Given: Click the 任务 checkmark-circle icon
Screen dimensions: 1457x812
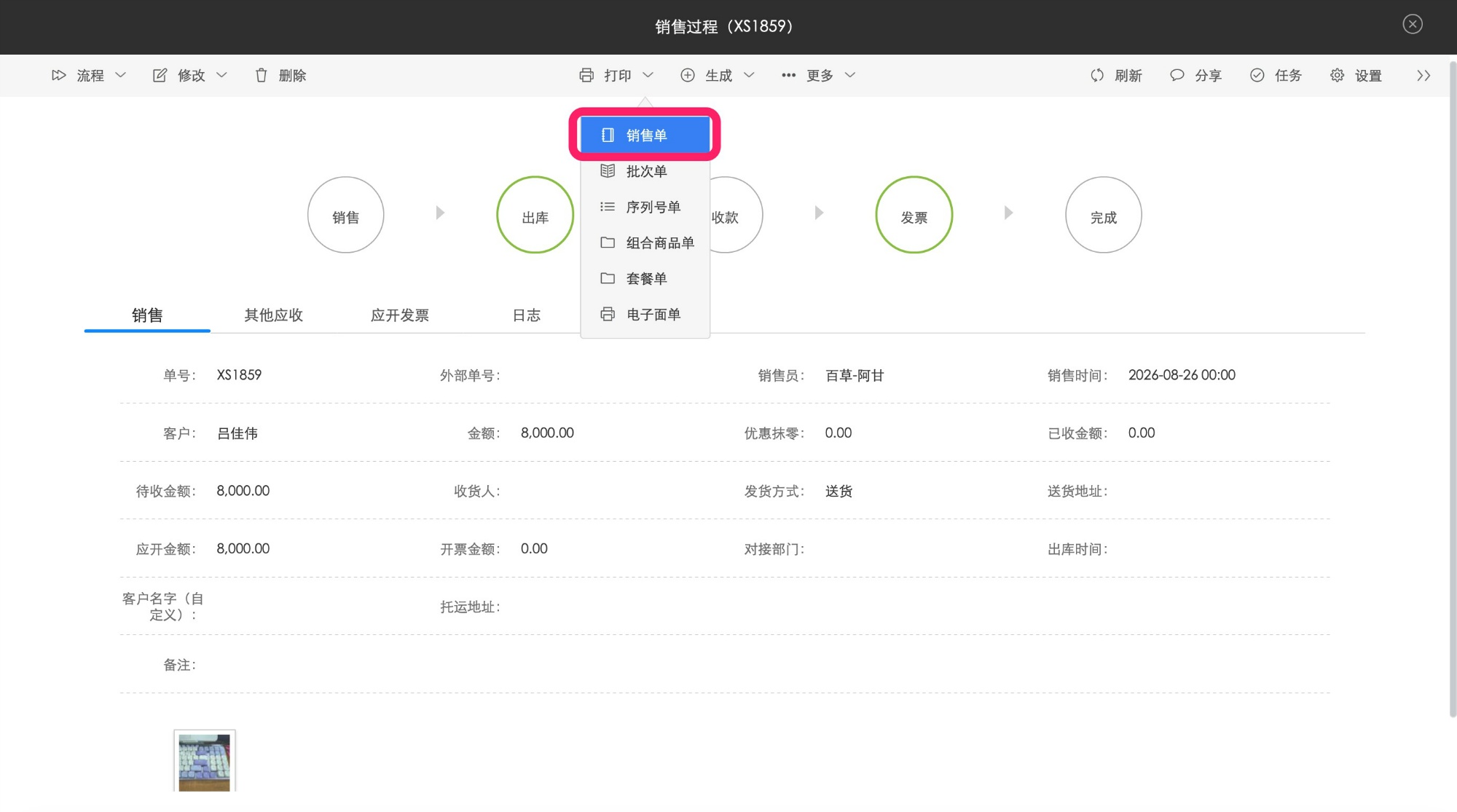Looking at the screenshot, I should coord(1257,75).
